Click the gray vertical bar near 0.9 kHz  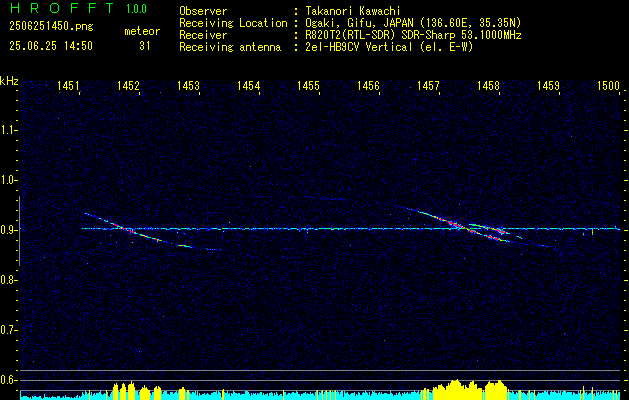click(x=19, y=231)
